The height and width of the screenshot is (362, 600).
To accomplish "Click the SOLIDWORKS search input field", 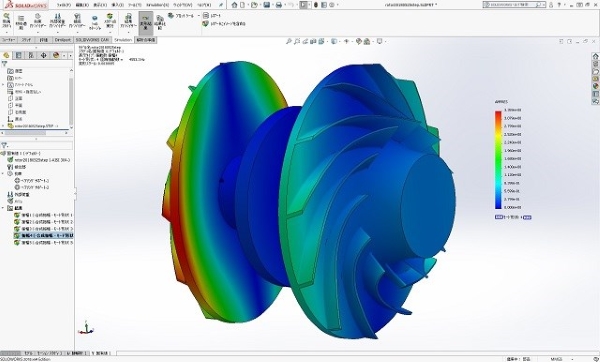I will [x=514, y=5].
